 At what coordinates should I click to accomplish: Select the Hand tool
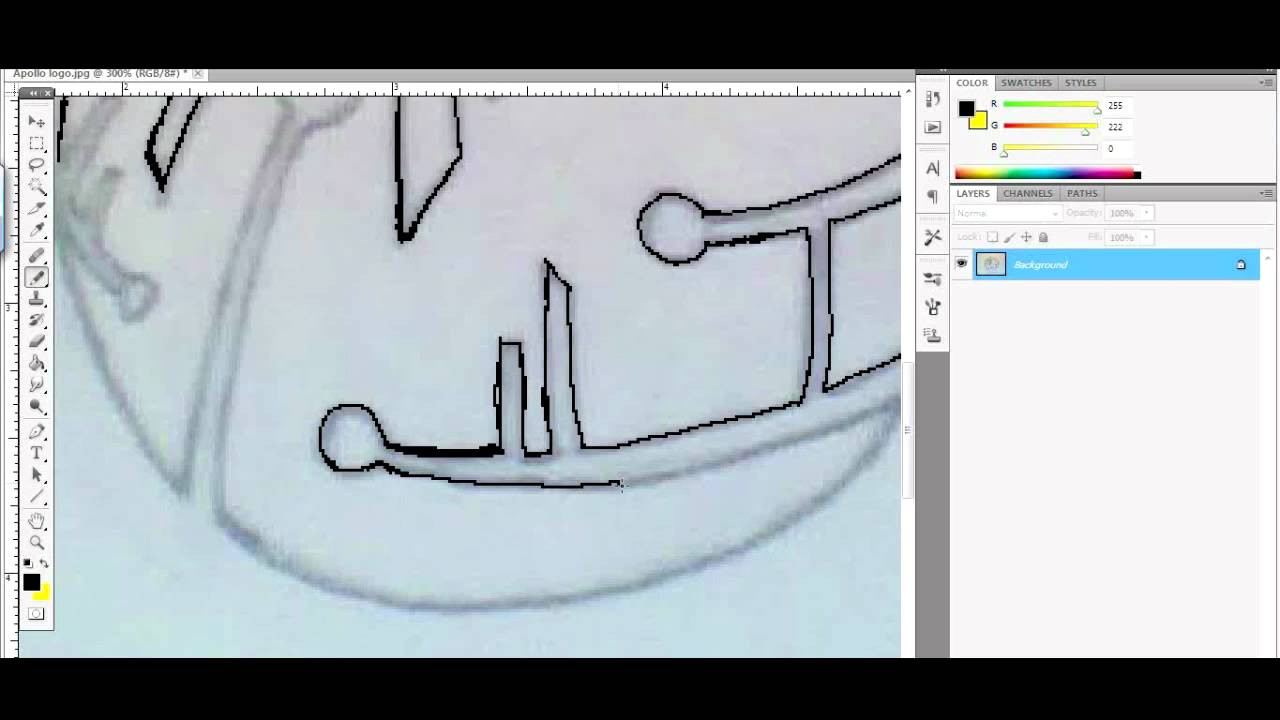[x=37, y=521]
